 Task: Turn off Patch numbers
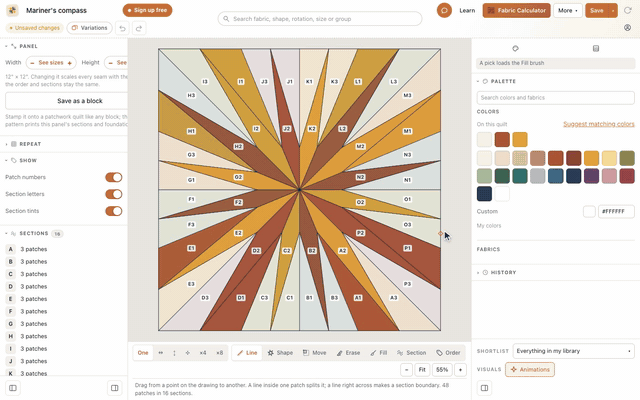click(114, 177)
